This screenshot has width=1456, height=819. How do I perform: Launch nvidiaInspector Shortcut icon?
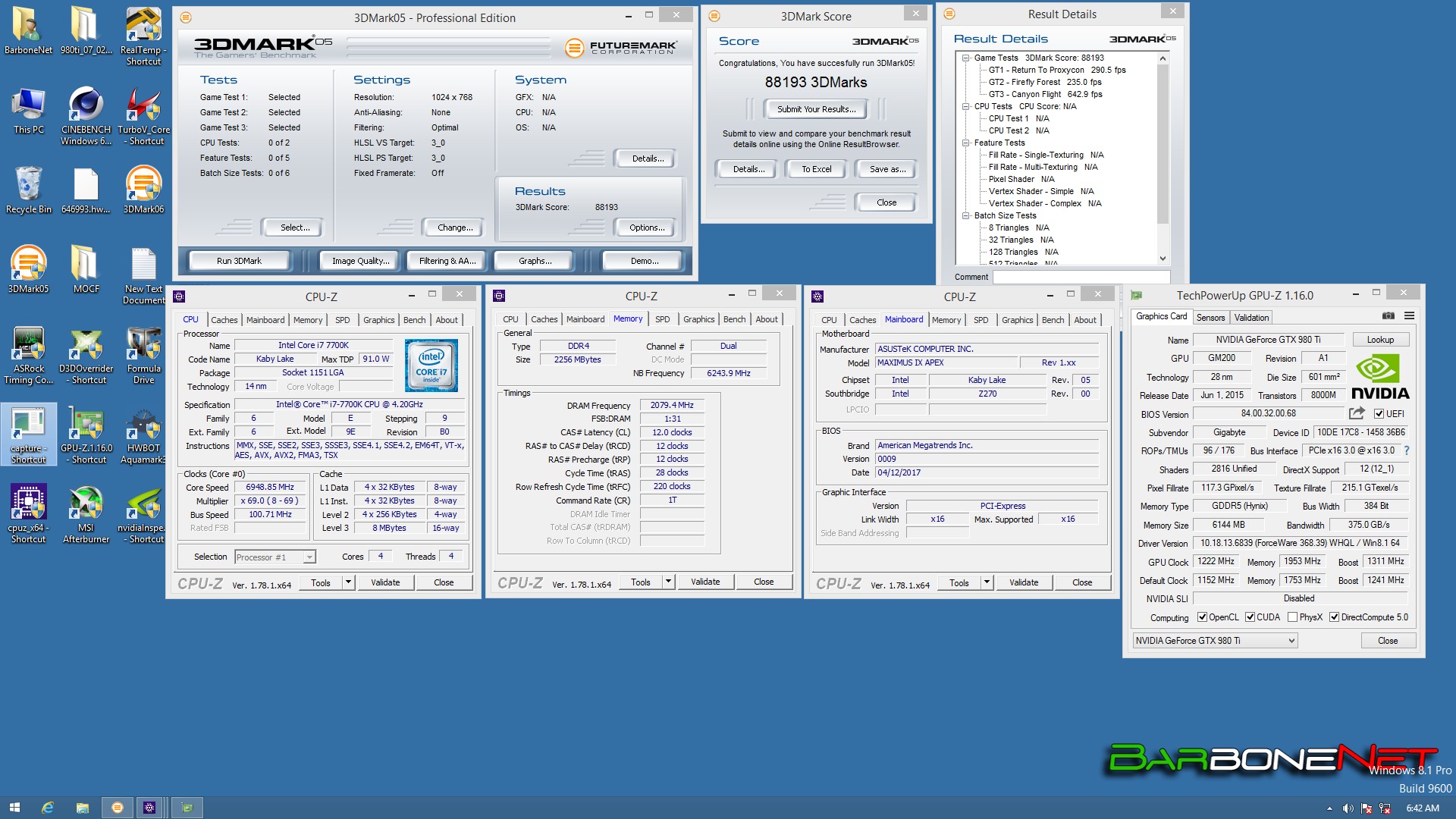(x=143, y=514)
